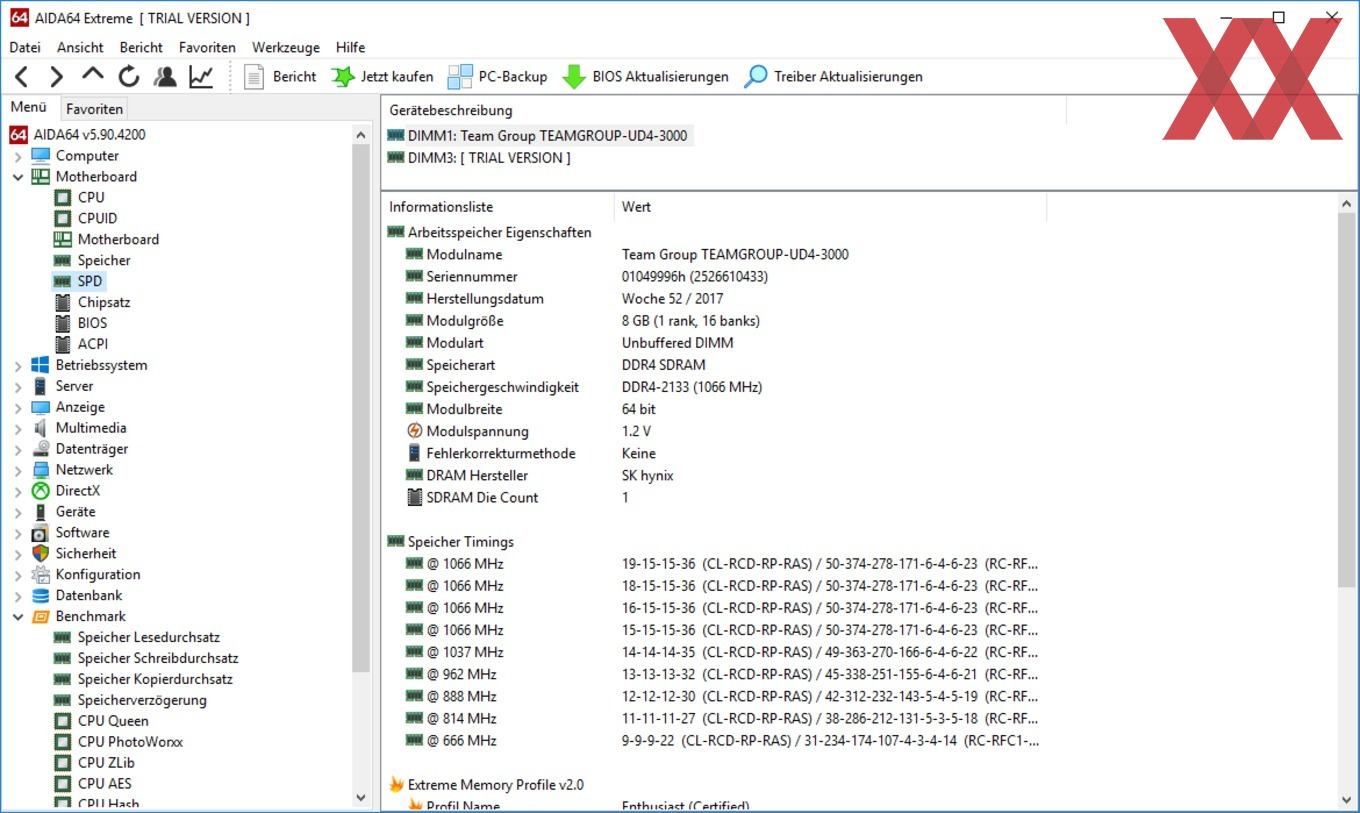Expand the Datenträger tree node
The width and height of the screenshot is (1360, 813).
point(18,450)
